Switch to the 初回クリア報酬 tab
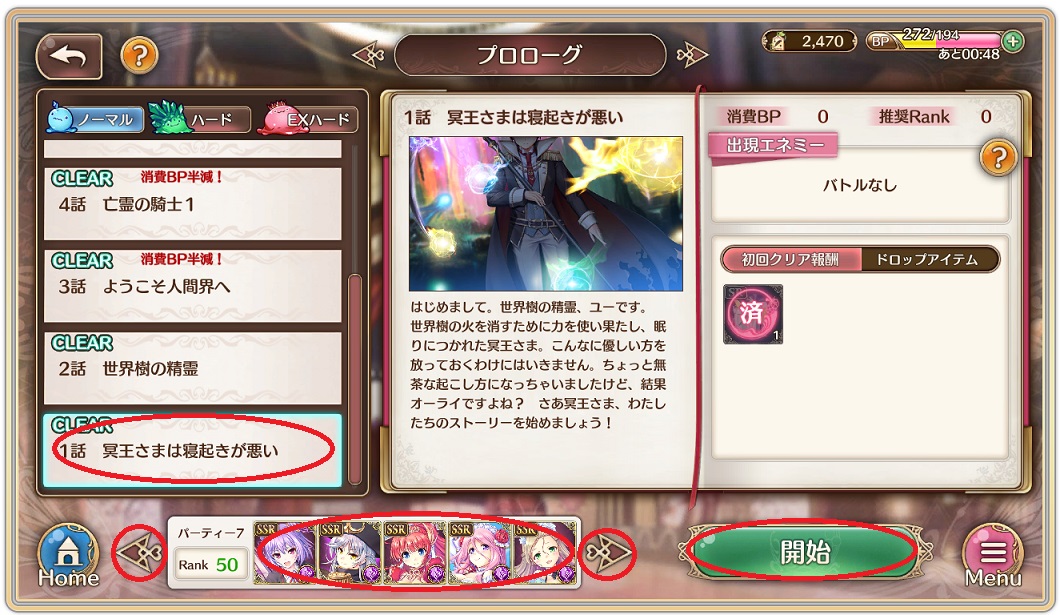 pos(790,260)
